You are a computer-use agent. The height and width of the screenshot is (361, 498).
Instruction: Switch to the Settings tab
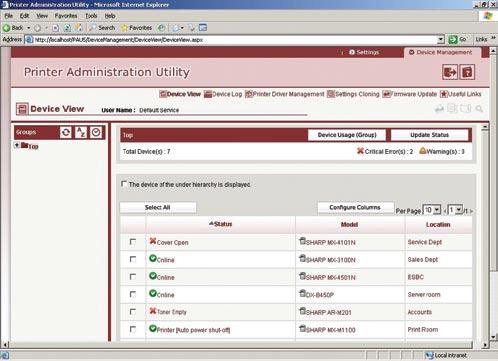364,52
